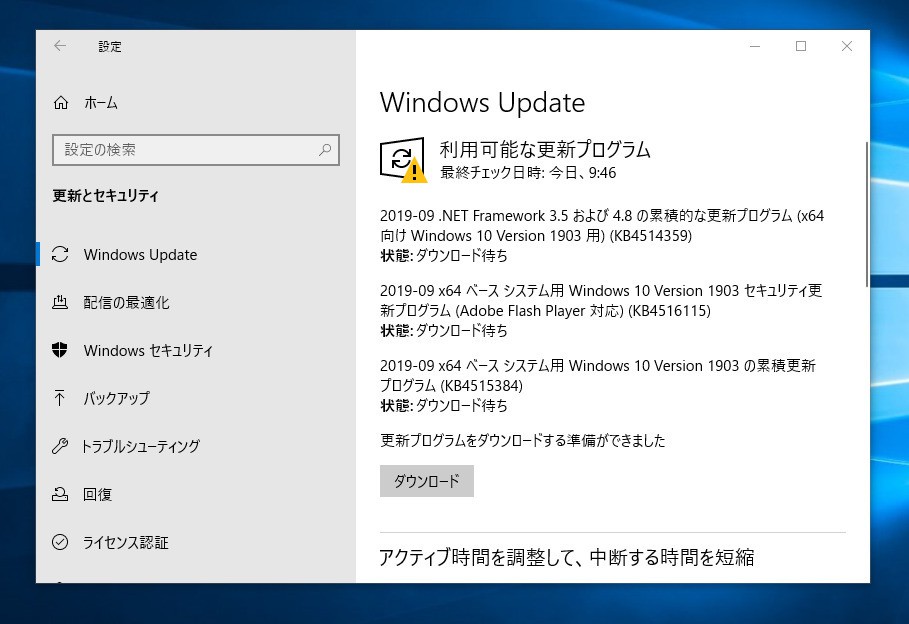
Task: Open トラブルシューティング page
Action: pyautogui.click(x=196, y=446)
